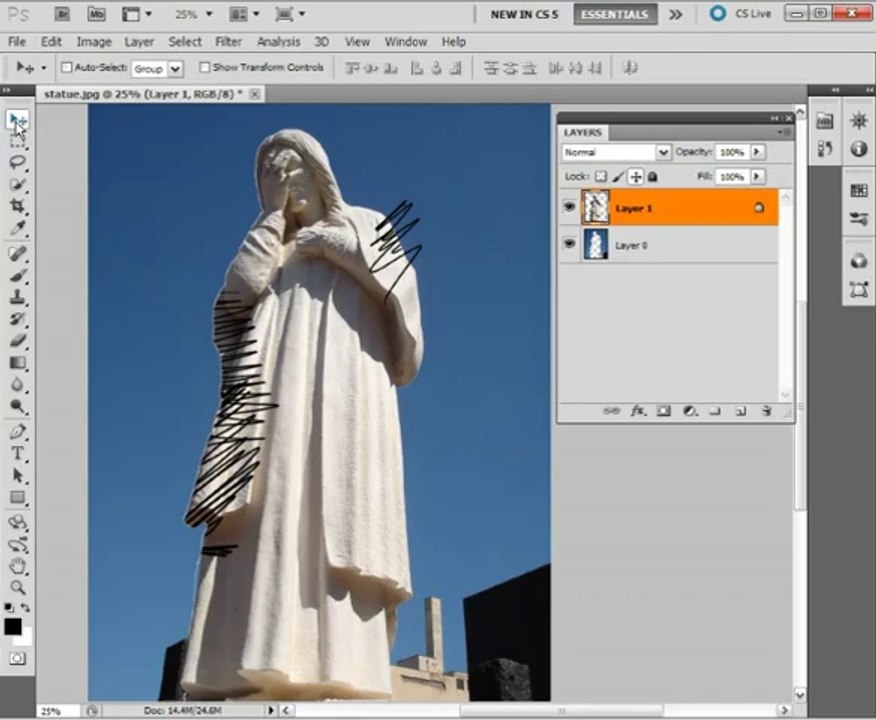The image size is (876, 720).
Task: Enable Show Transform Controls checkbox
Action: pos(205,68)
